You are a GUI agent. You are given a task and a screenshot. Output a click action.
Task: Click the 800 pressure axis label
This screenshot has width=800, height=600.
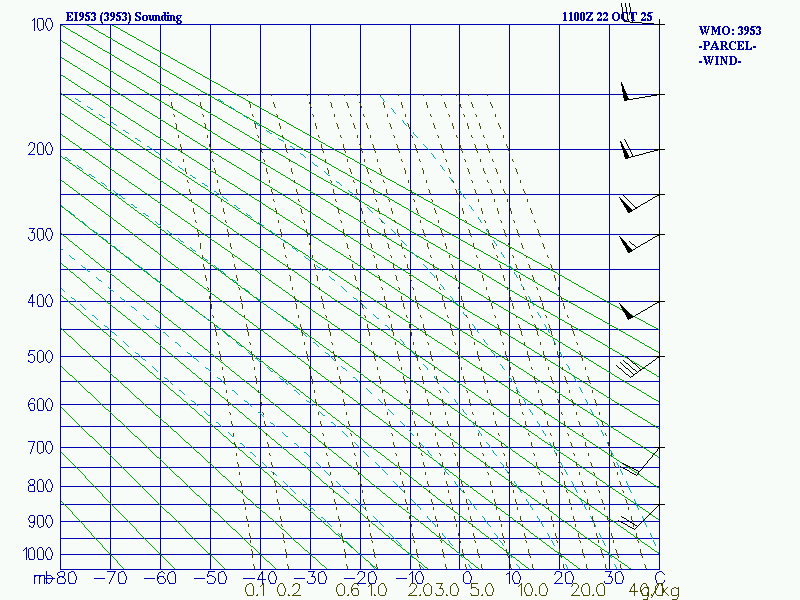coord(40,486)
